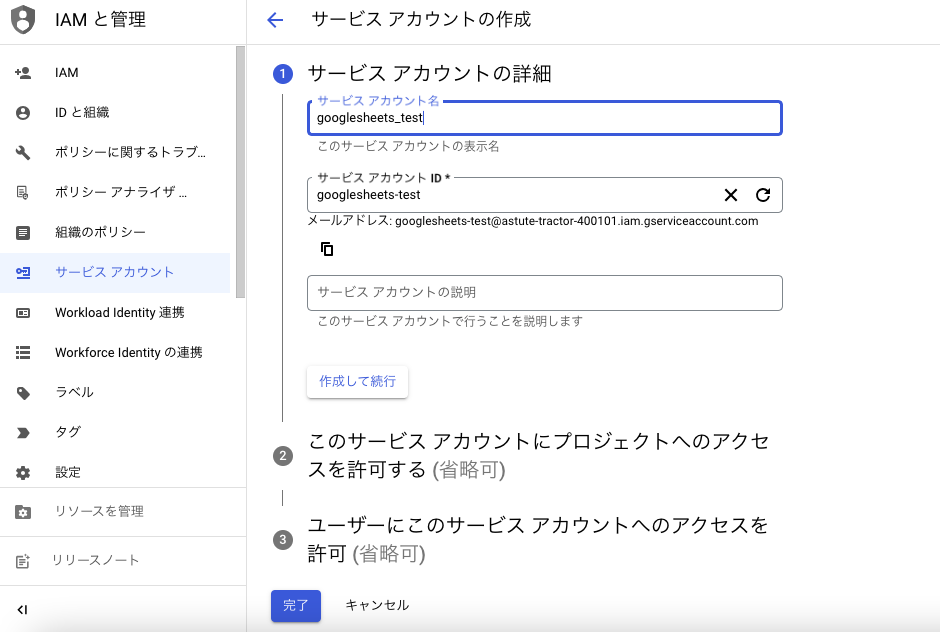Screen dimensions: 940x632
Task: Click the IAM と管理 shield logo
Action: (x=22, y=20)
